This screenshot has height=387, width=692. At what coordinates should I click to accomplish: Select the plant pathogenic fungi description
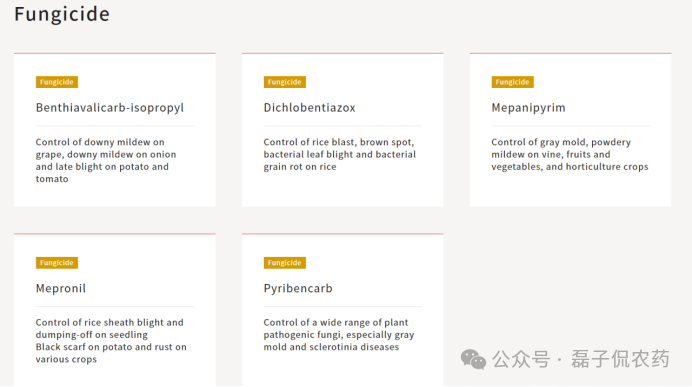point(338,334)
